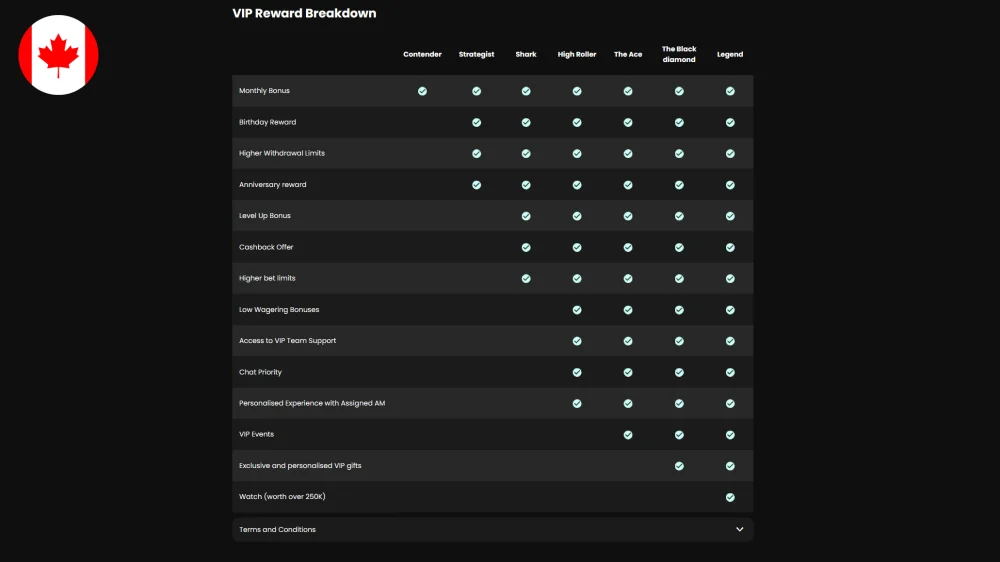
Task: Click Birthday Reward checkmark under Strategist
Action: click(476, 122)
